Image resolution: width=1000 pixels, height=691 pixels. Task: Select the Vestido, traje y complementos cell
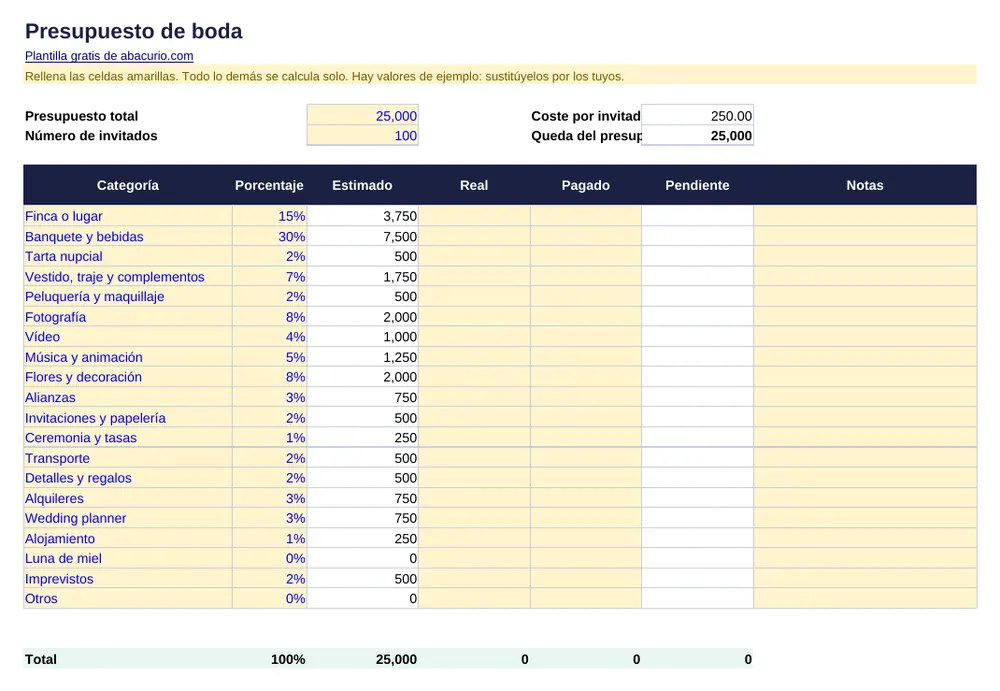click(x=128, y=276)
